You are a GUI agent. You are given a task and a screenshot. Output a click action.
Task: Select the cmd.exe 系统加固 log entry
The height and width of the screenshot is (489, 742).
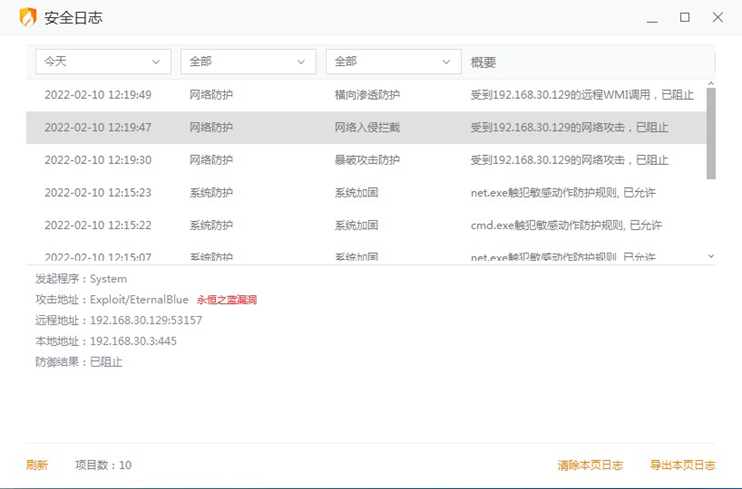(x=366, y=225)
